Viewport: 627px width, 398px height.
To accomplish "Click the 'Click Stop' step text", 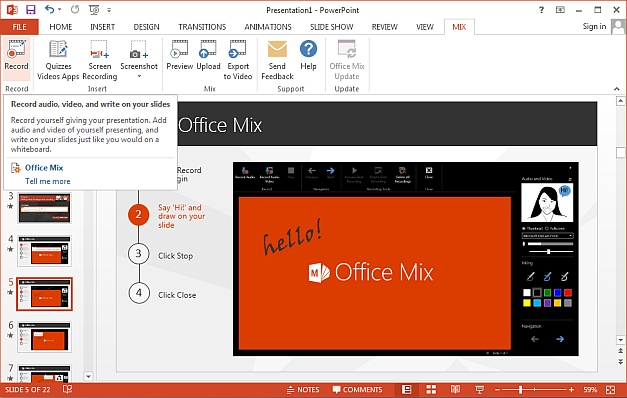I will point(176,256).
